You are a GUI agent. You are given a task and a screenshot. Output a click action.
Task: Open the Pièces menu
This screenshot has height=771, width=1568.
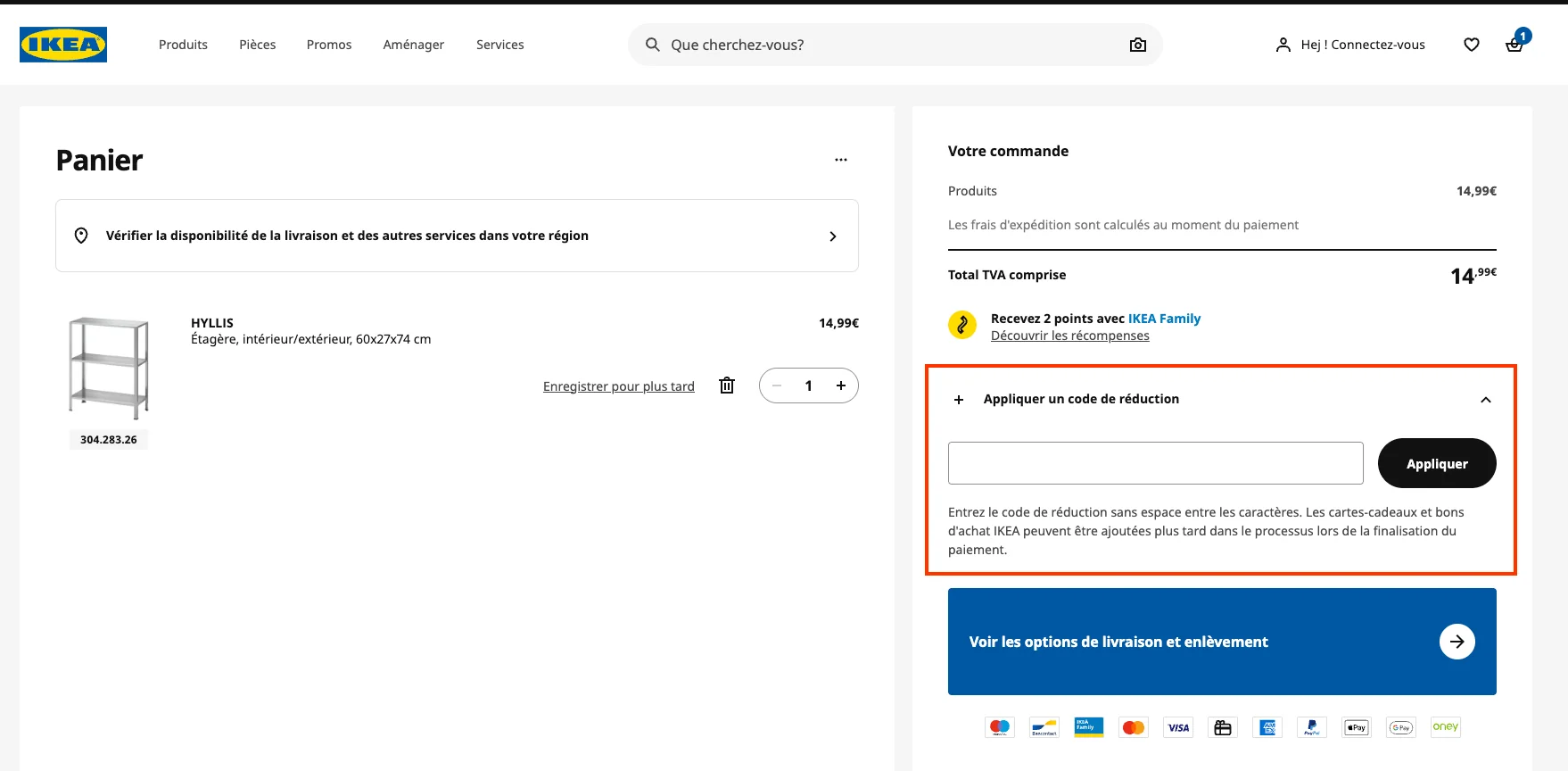257,45
